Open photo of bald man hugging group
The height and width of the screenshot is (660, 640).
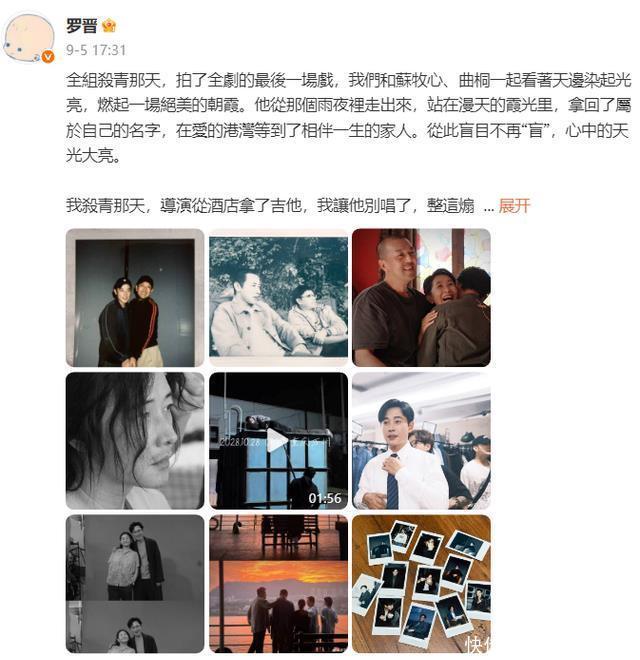point(421,298)
